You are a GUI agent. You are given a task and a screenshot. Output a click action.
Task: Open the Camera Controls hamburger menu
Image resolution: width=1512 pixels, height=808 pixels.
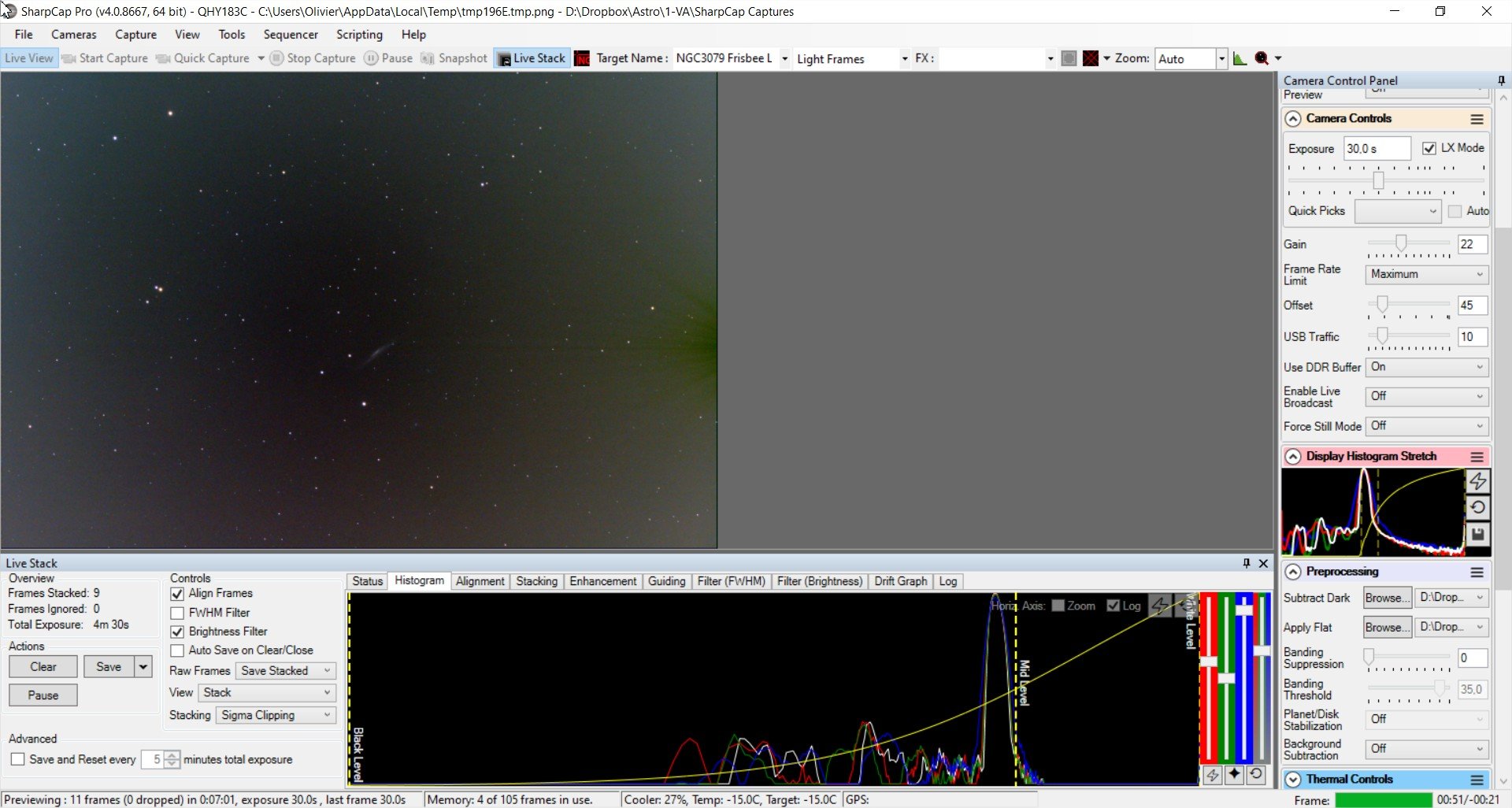point(1477,119)
